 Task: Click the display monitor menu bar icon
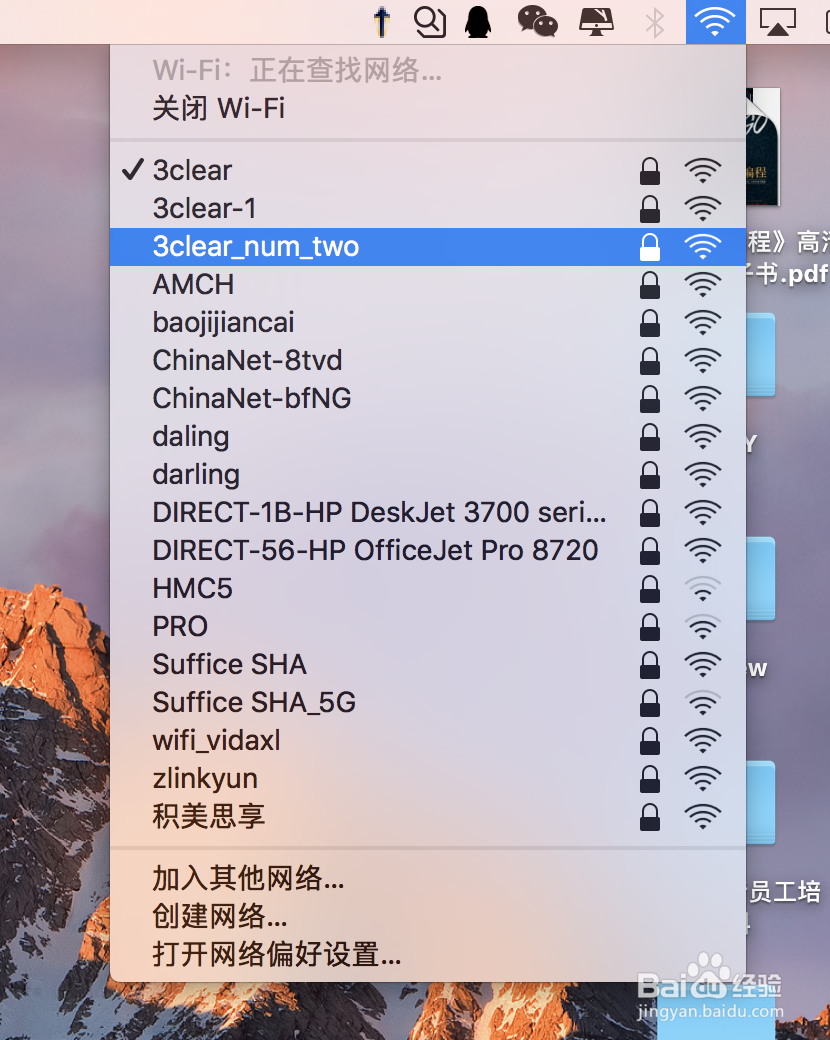[596, 23]
